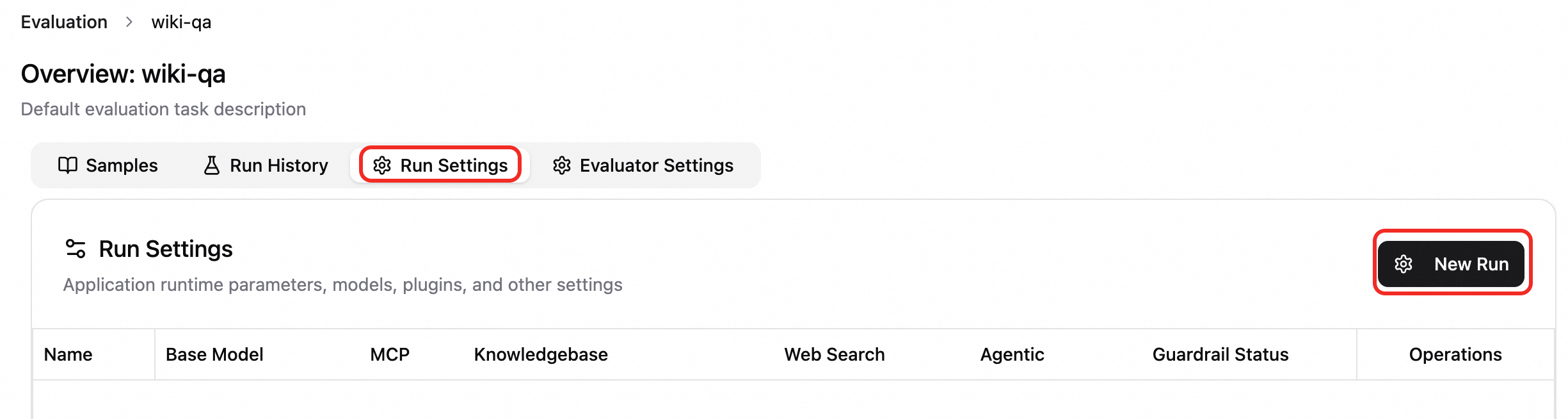Switch to the Samples tab
Viewport: 1568px width, 419px height.
point(108,165)
